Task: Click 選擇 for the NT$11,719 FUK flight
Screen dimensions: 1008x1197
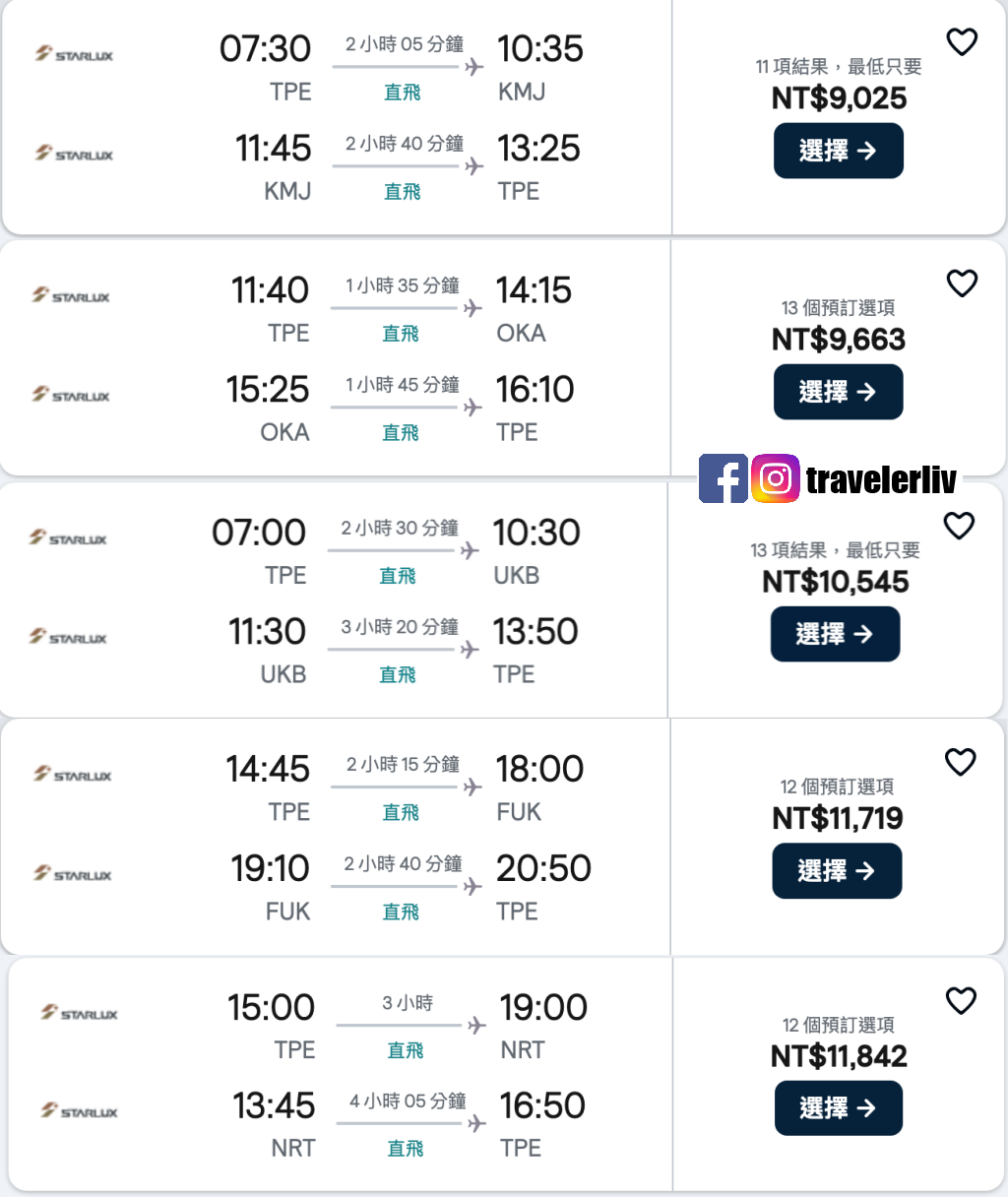Action: point(837,871)
